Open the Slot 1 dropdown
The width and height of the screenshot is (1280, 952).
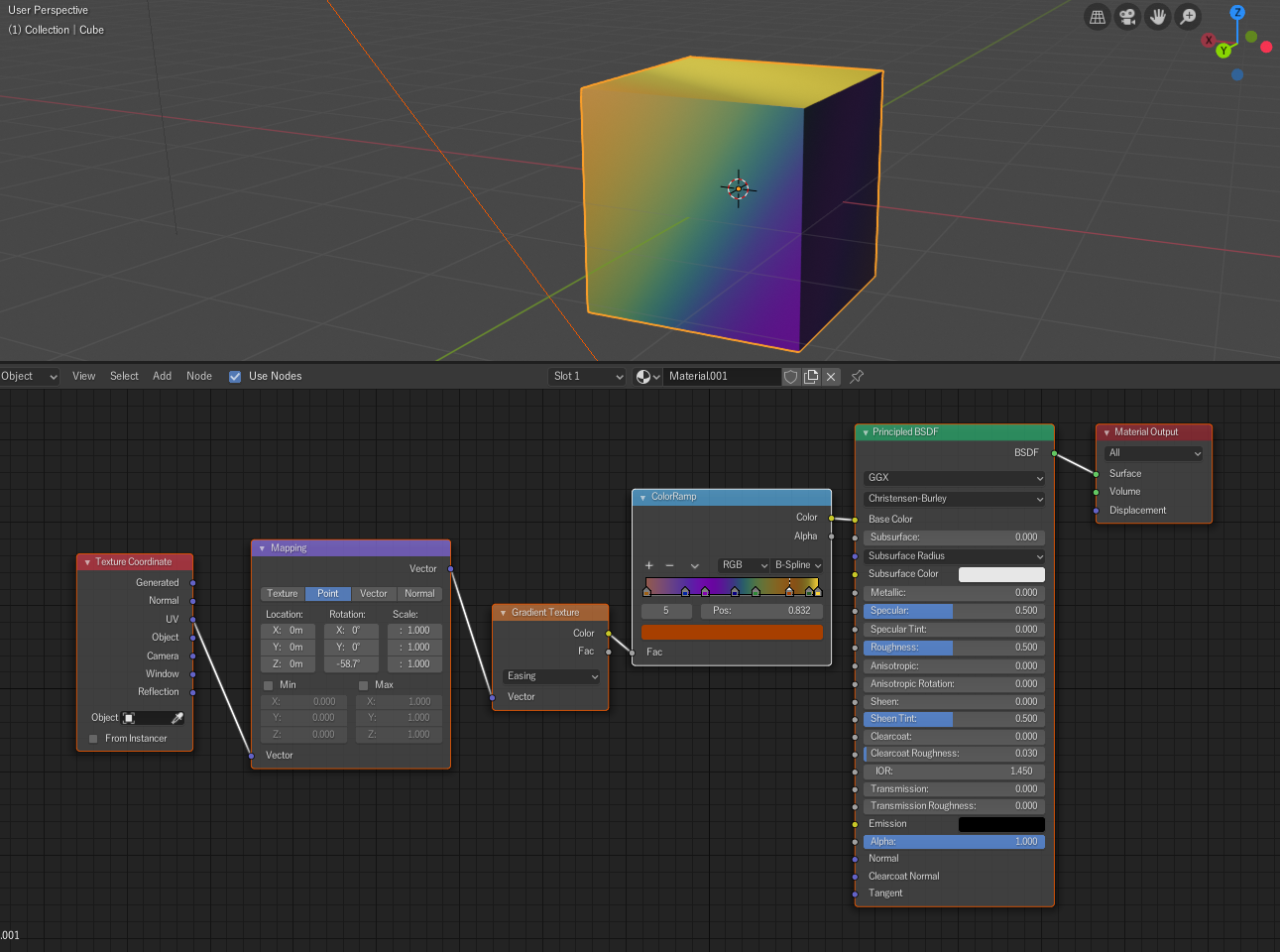[588, 377]
